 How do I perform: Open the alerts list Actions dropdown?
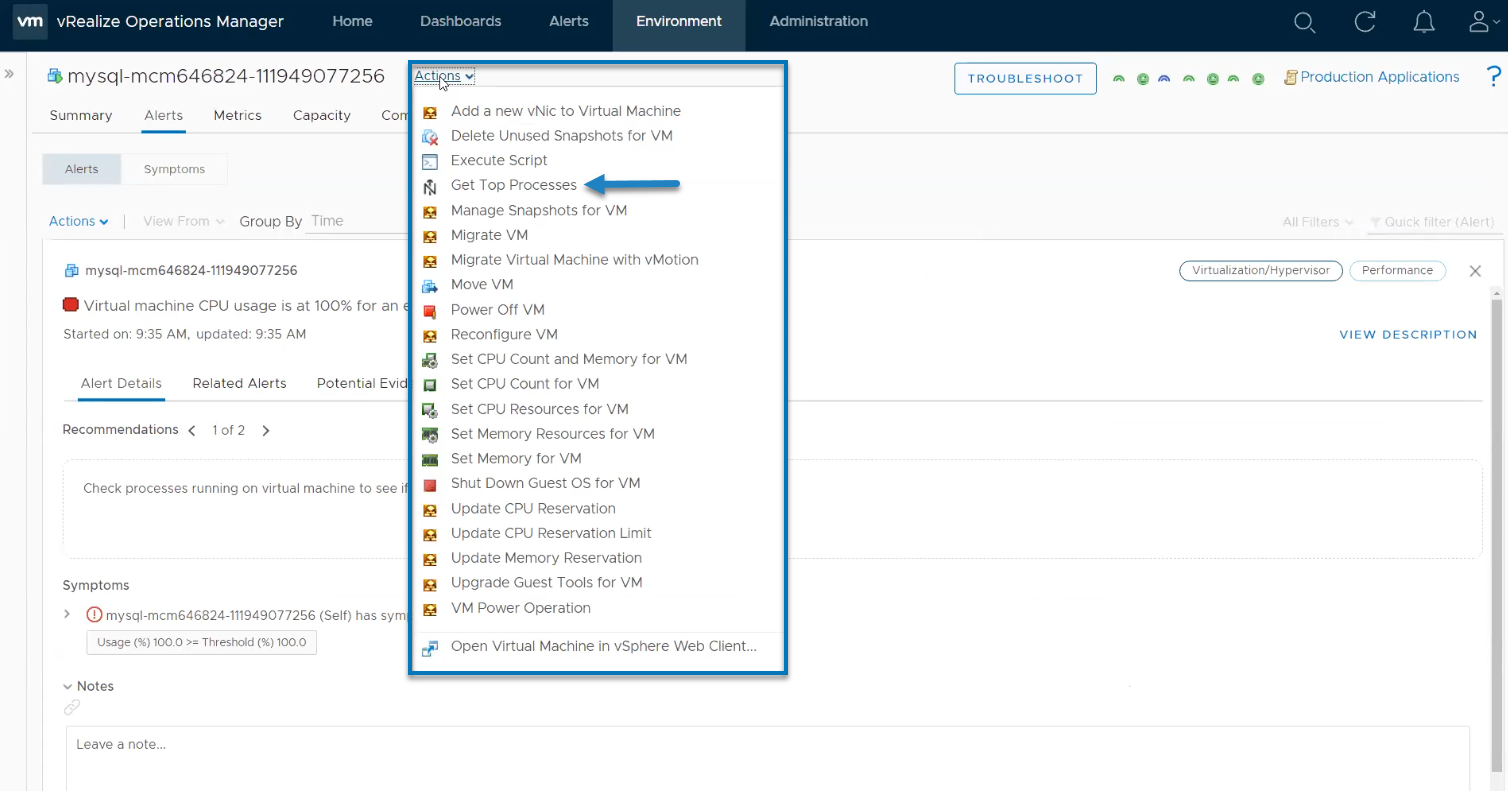(x=78, y=221)
